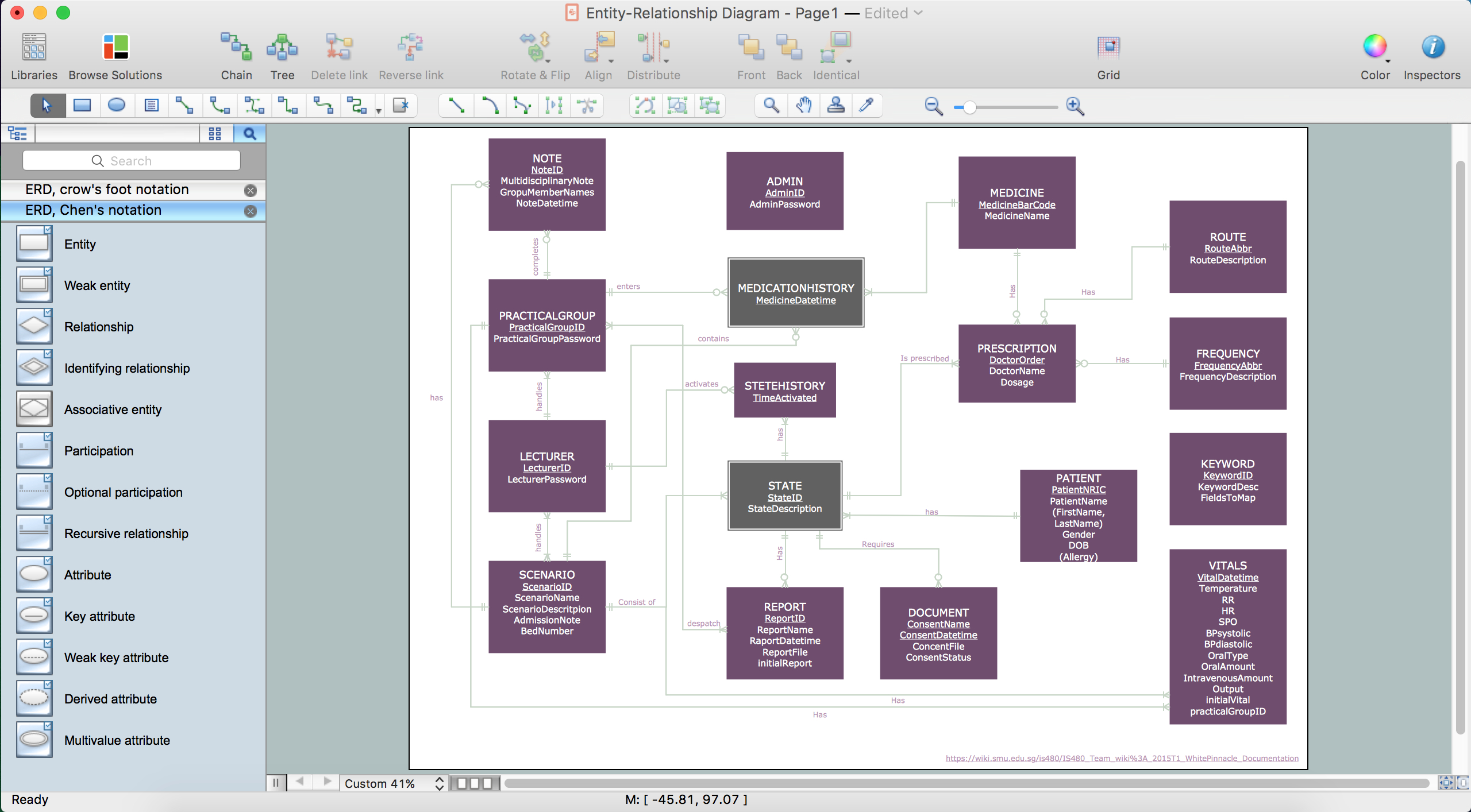Drag the zoom level slider

(968, 105)
